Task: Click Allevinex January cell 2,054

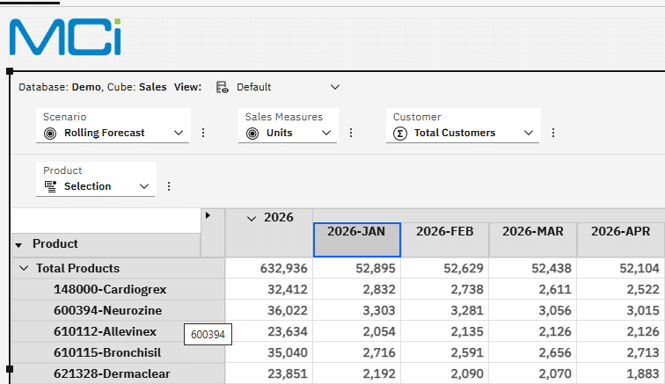Action: click(x=357, y=331)
